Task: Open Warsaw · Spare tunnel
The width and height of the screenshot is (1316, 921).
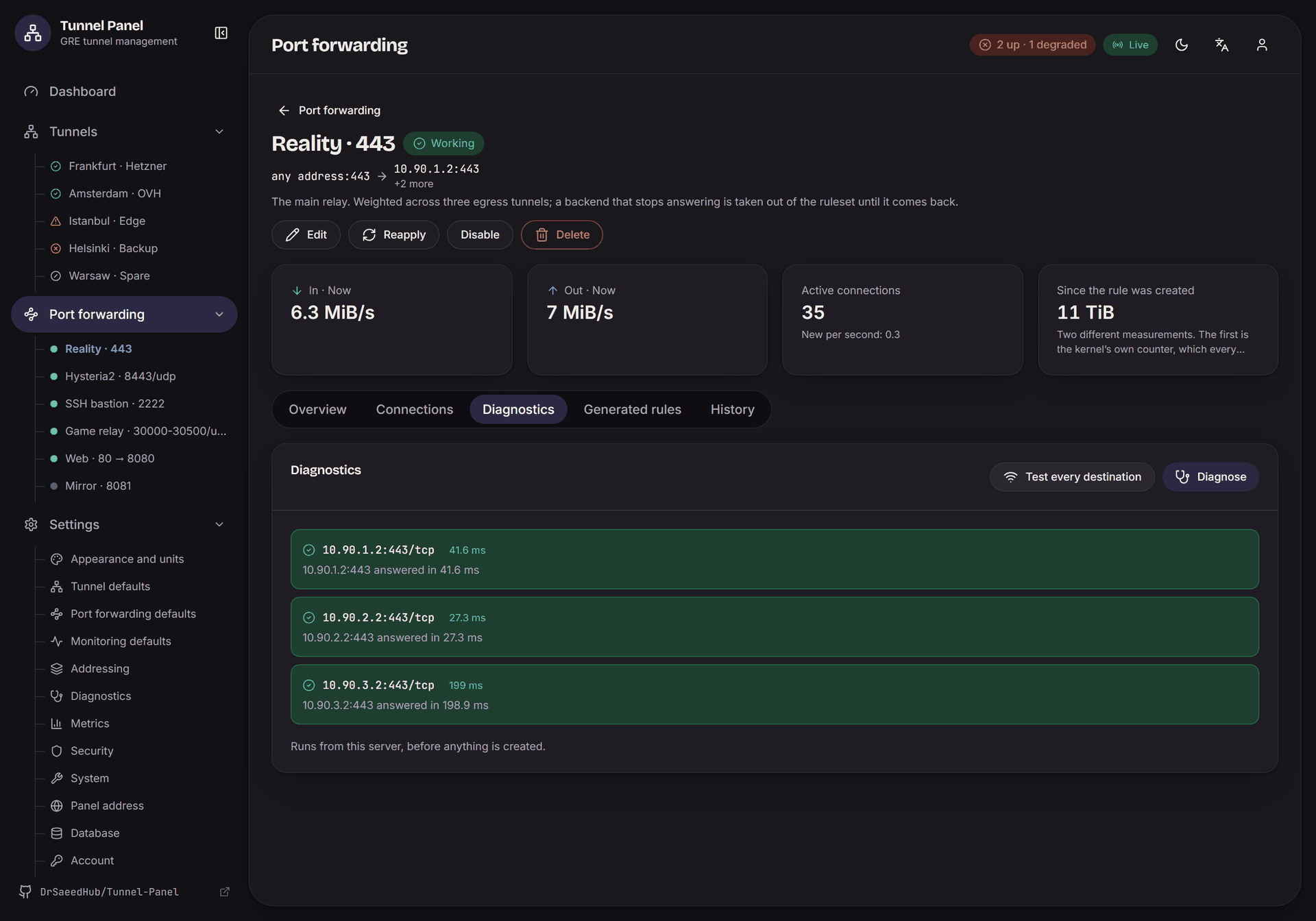Action: (x=109, y=275)
